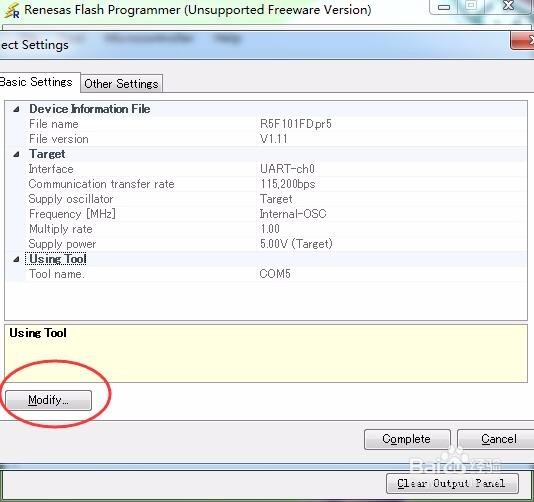
Task: Click the 115,200bps value
Action: [x=288, y=184]
